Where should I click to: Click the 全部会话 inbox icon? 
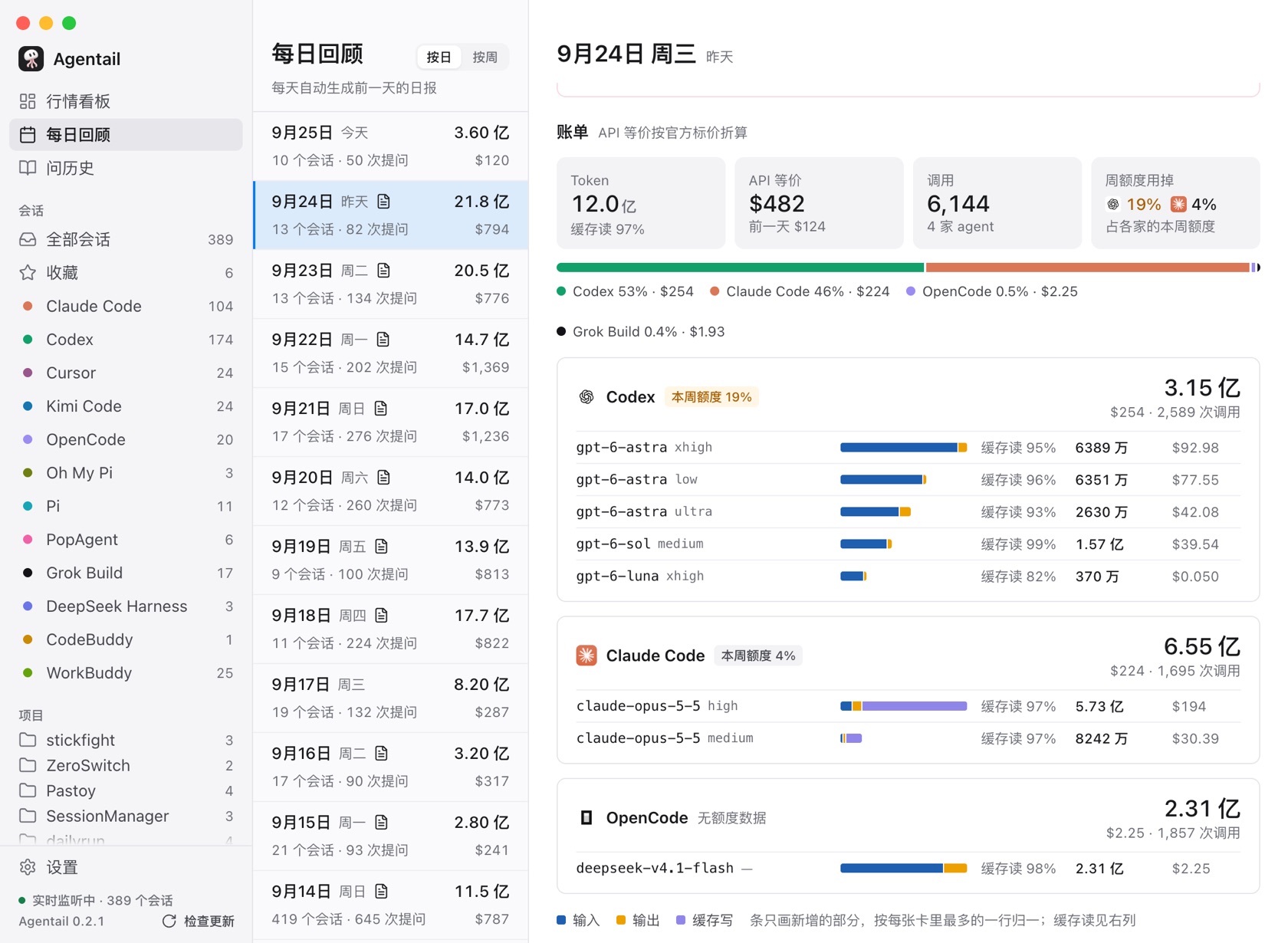click(x=28, y=239)
